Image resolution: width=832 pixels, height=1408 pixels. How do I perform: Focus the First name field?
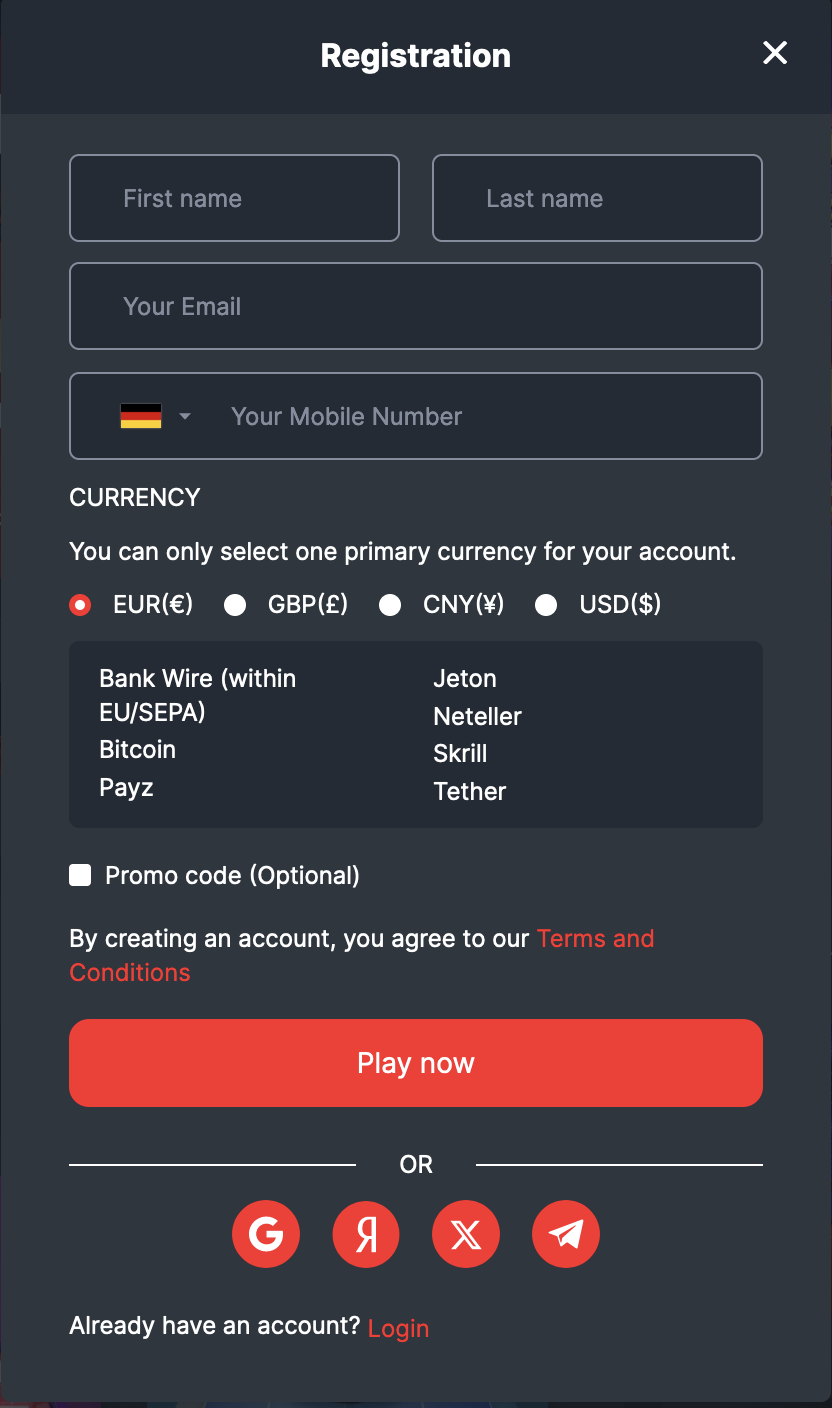click(234, 198)
